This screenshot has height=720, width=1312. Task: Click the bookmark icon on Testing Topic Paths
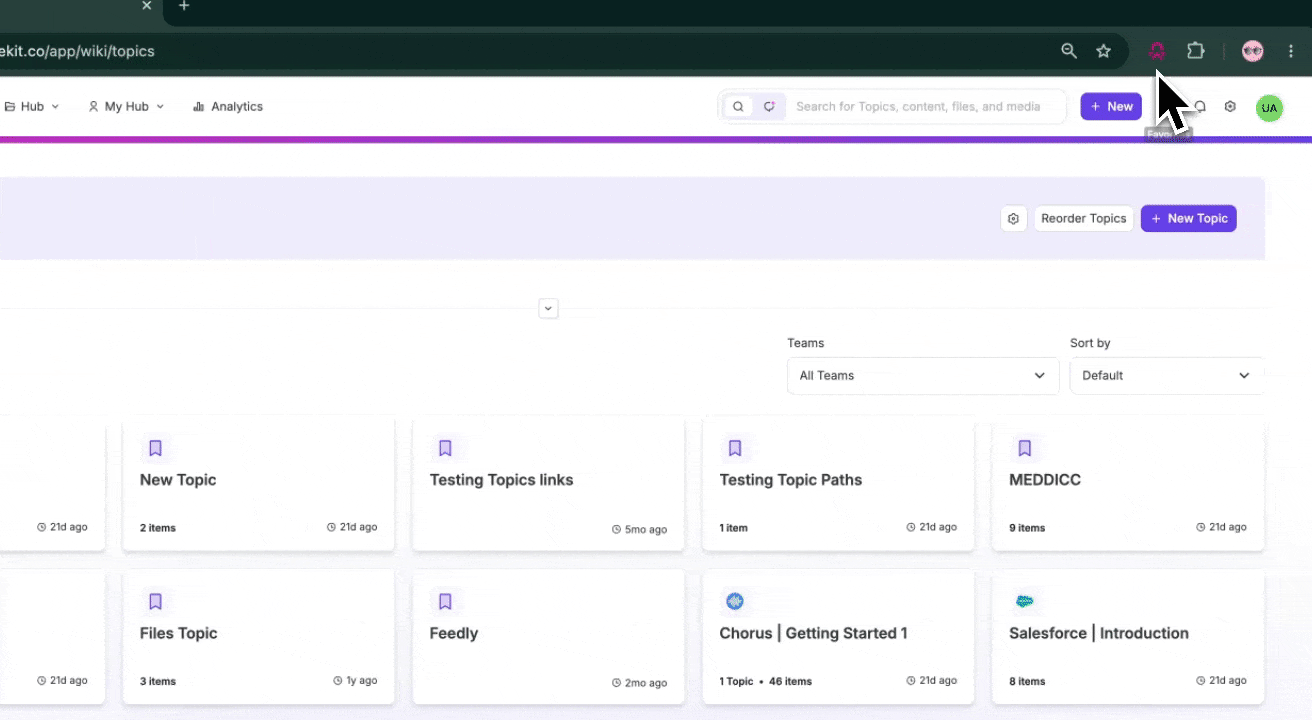point(735,448)
